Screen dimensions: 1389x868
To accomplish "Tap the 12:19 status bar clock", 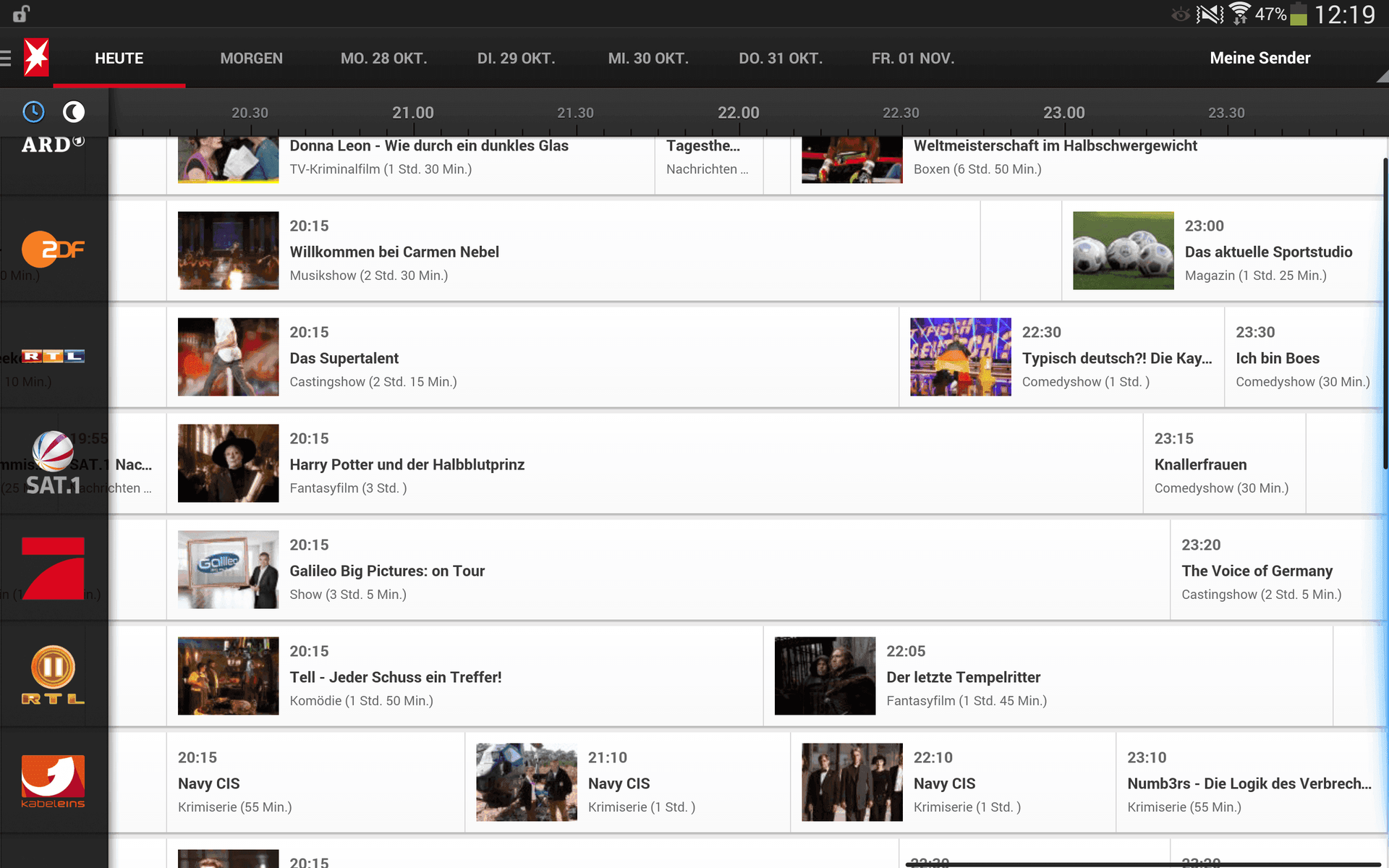I will tap(1344, 14).
